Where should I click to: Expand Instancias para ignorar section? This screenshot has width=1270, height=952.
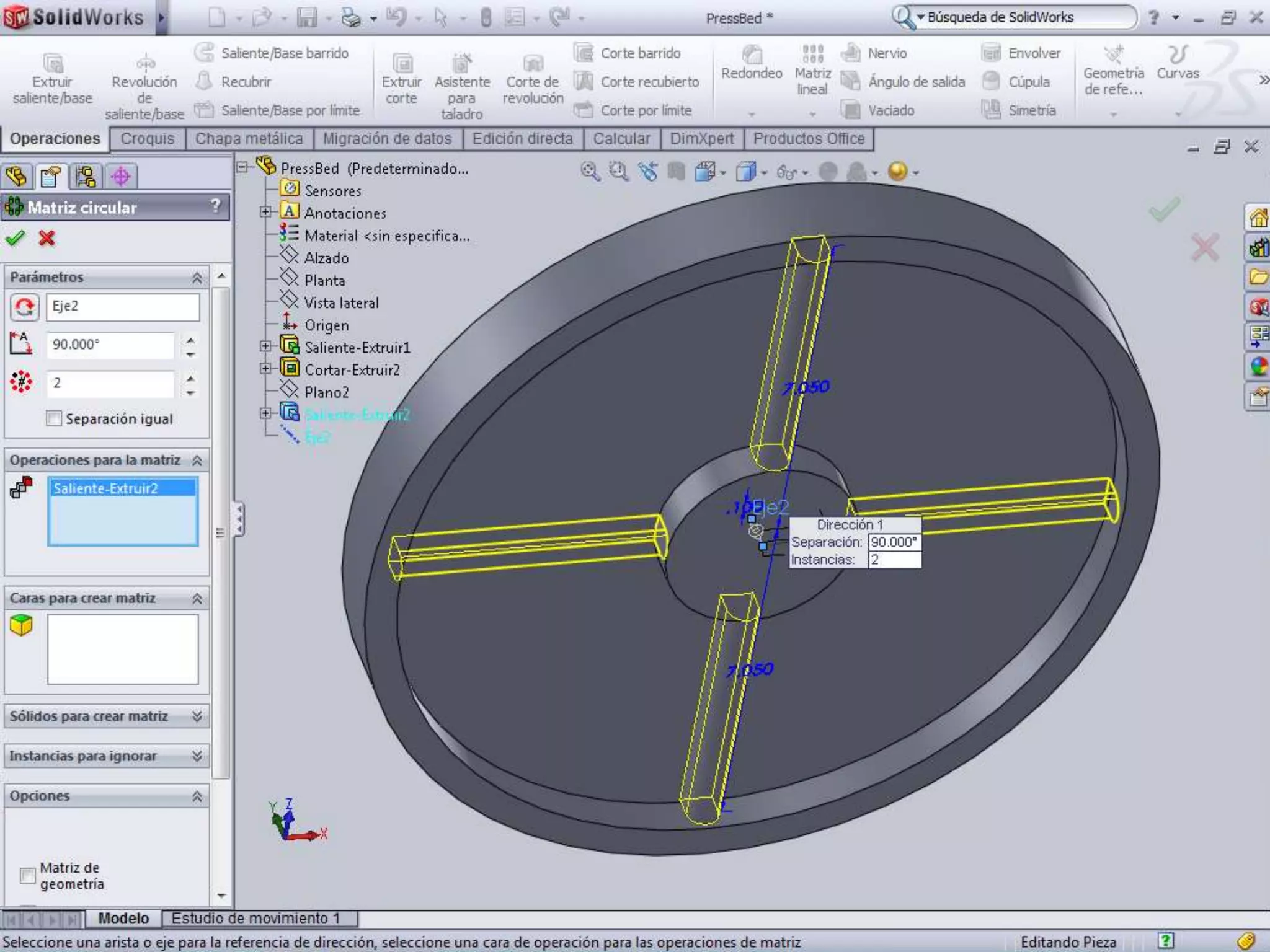coord(197,756)
